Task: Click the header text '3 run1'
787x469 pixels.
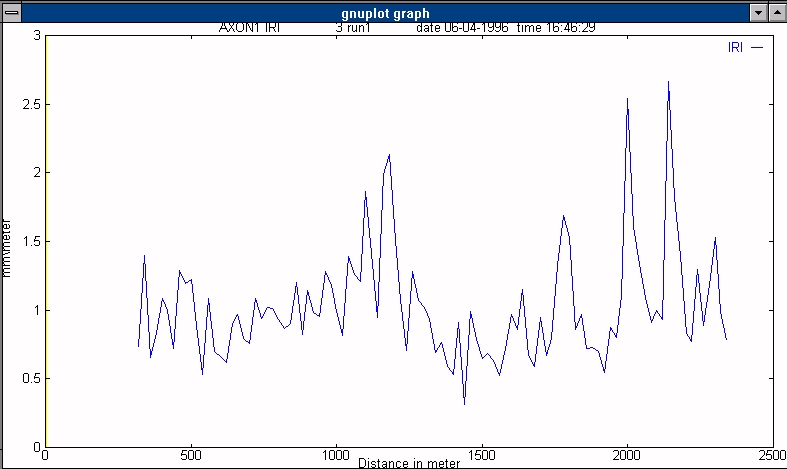Action: [x=353, y=28]
